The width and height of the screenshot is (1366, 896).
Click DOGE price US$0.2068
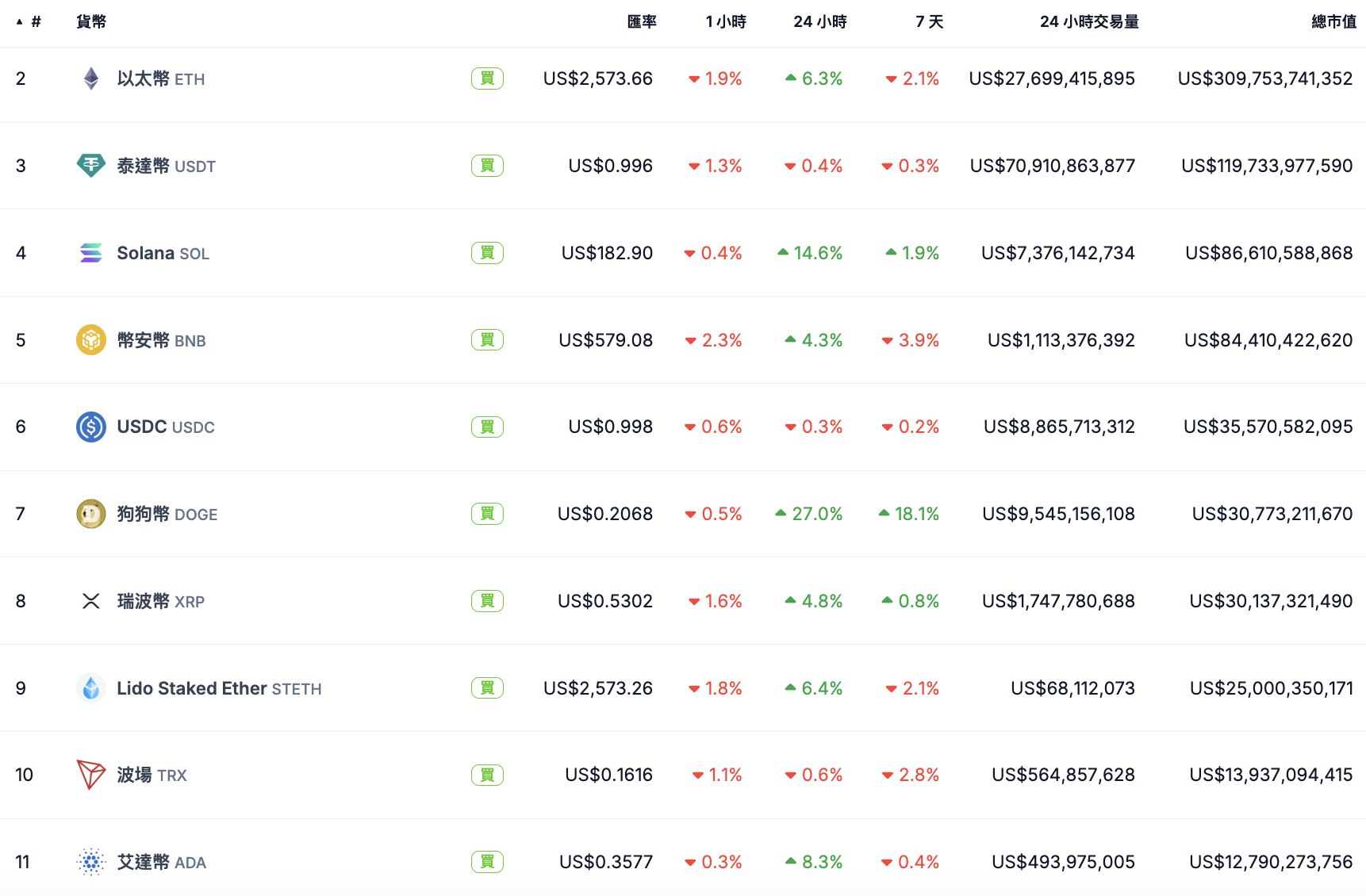[x=605, y=514]
